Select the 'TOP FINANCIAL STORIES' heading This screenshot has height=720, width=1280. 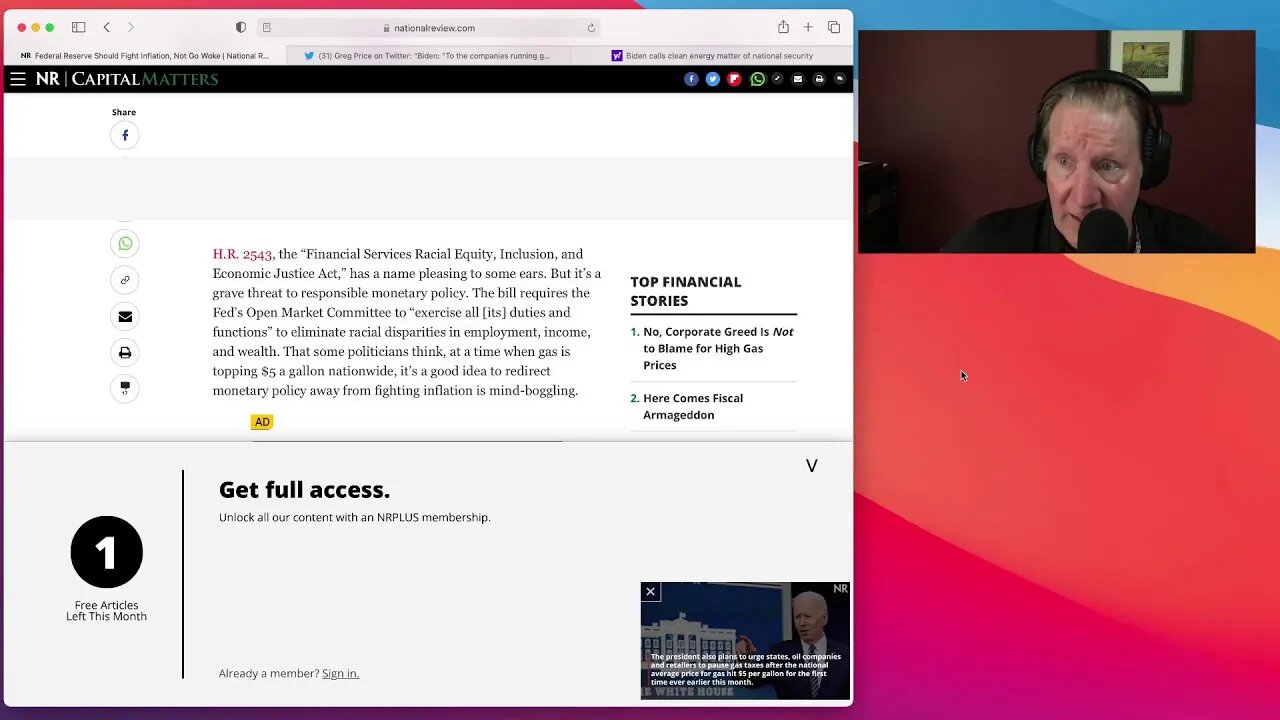(x=686, y=291)
